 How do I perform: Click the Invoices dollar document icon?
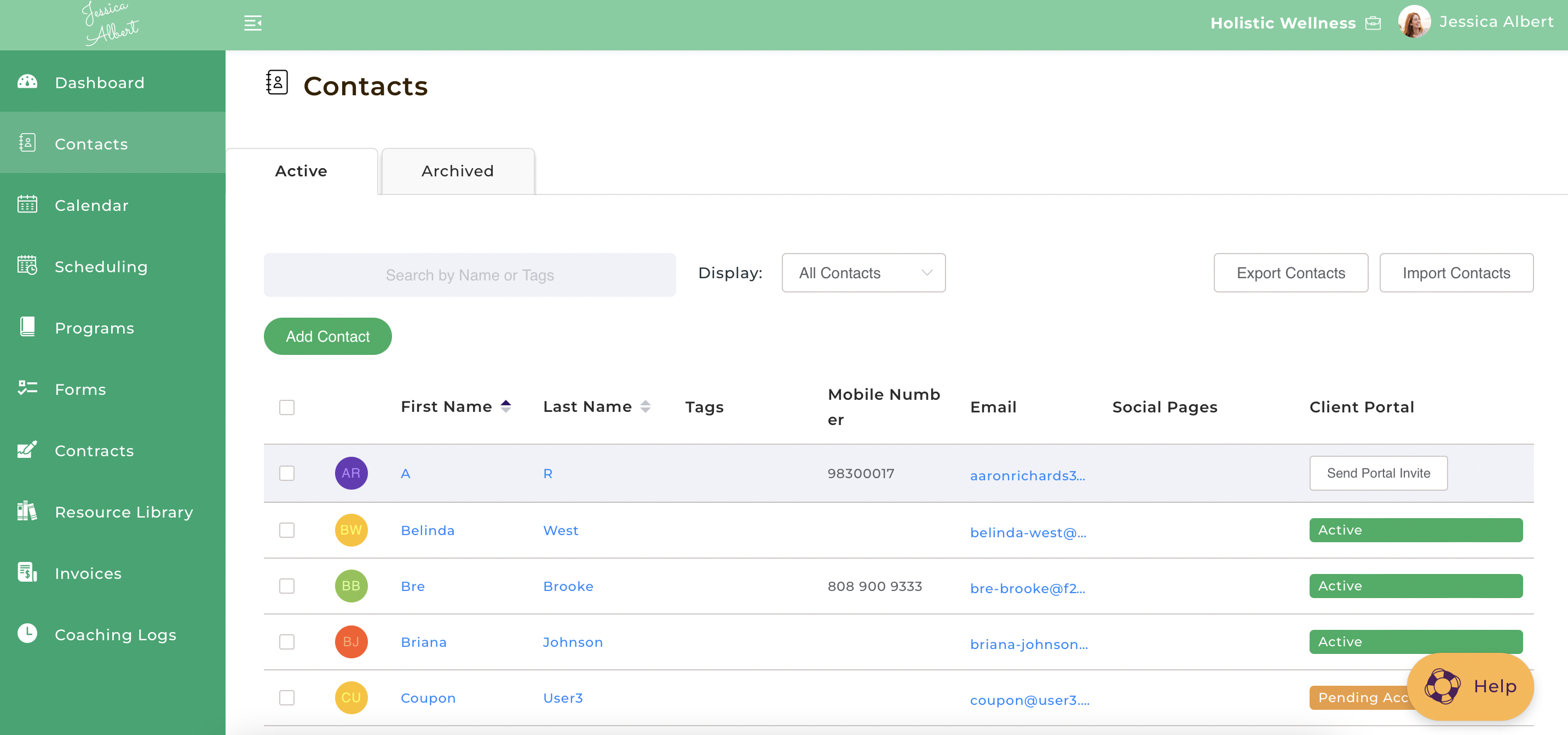(27, 572)
